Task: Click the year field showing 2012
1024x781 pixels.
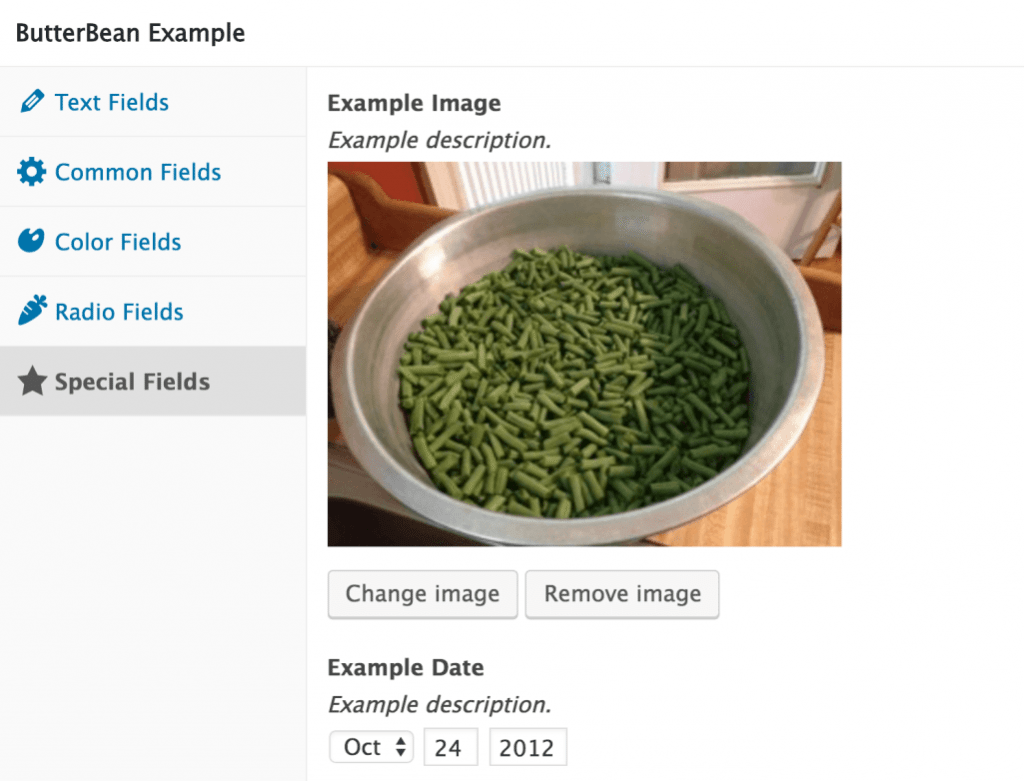Action: click(527, 747)
